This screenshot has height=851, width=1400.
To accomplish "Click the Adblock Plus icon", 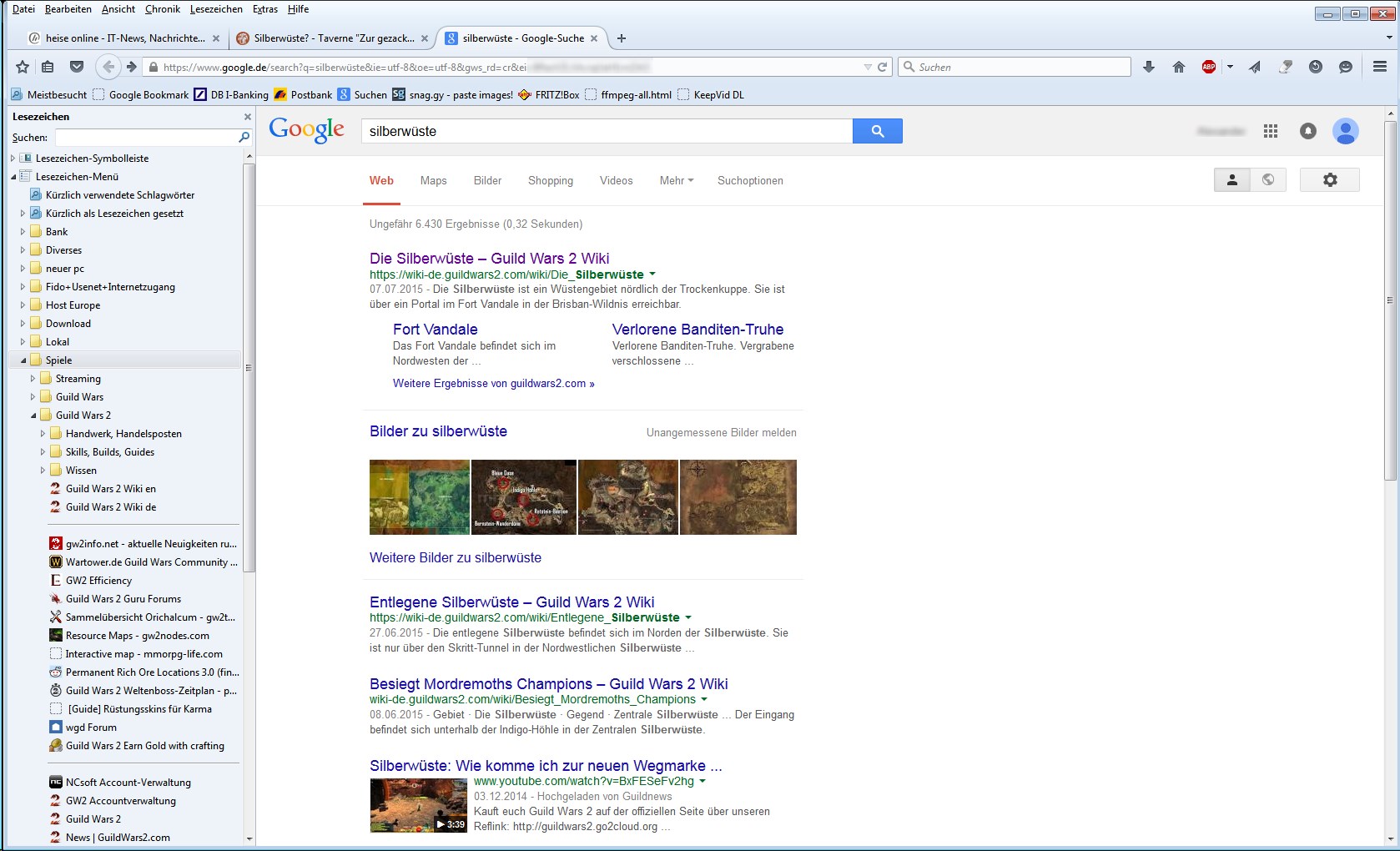I will 1208,67.
